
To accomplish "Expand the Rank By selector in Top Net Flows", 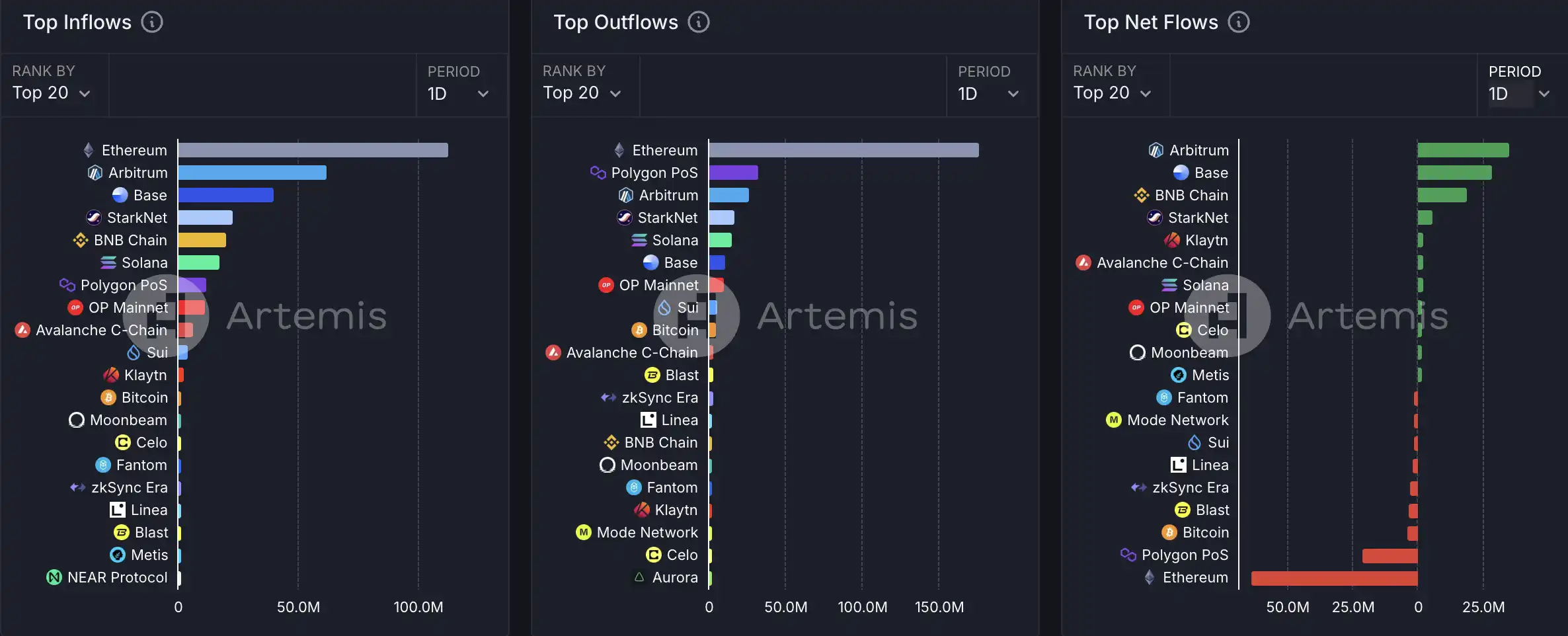I will point(1112,93).
